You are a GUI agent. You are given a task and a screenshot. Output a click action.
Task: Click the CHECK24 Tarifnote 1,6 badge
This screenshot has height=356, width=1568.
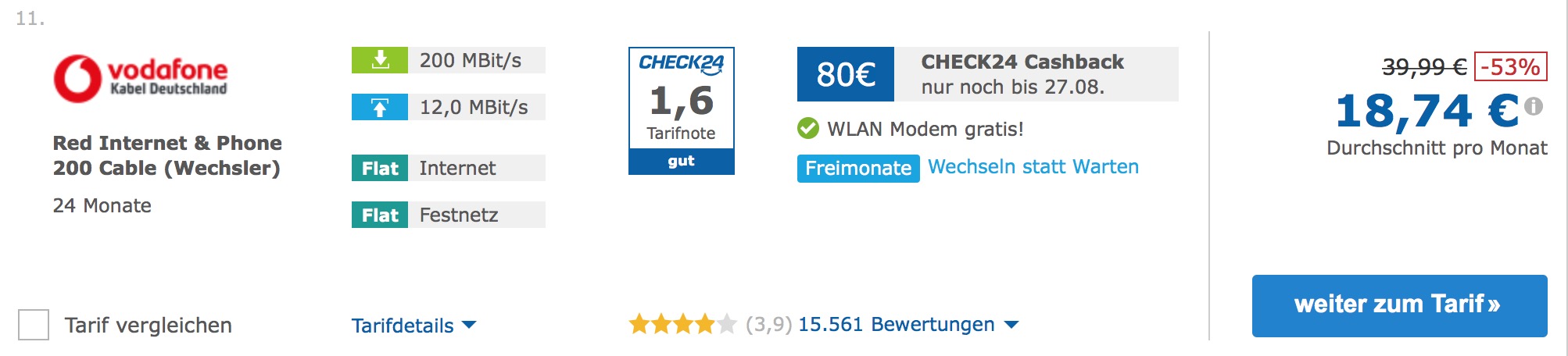pyautogui.click(x=682, y=110)
